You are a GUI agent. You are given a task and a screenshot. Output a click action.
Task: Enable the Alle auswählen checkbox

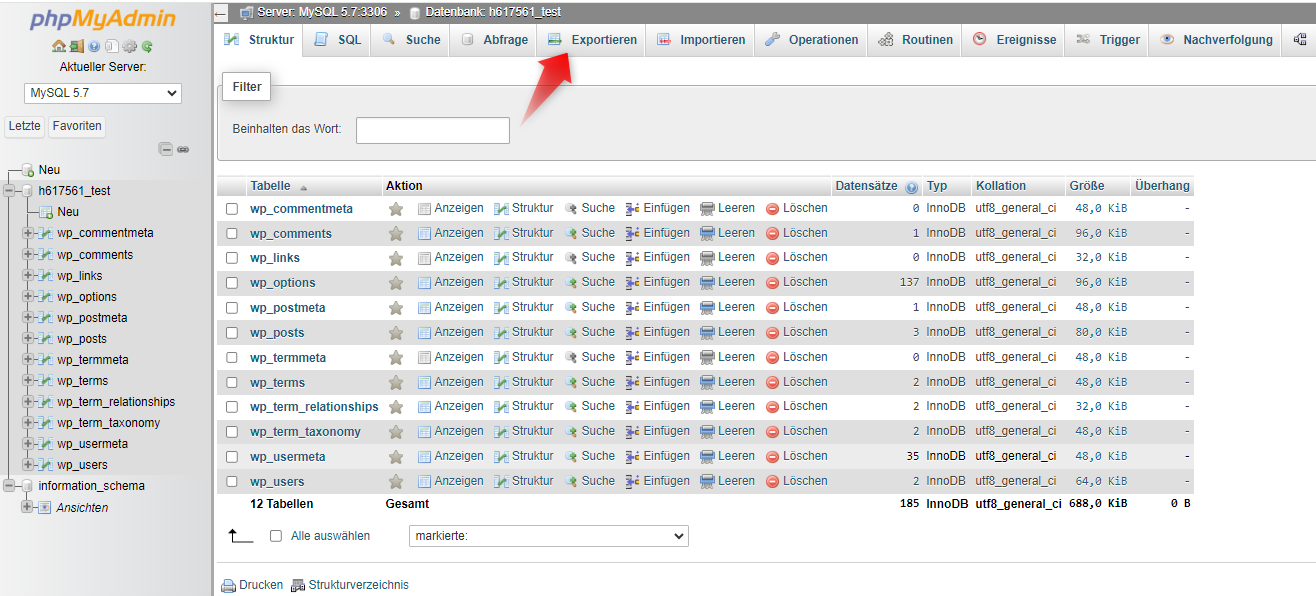tap(276, 536)
